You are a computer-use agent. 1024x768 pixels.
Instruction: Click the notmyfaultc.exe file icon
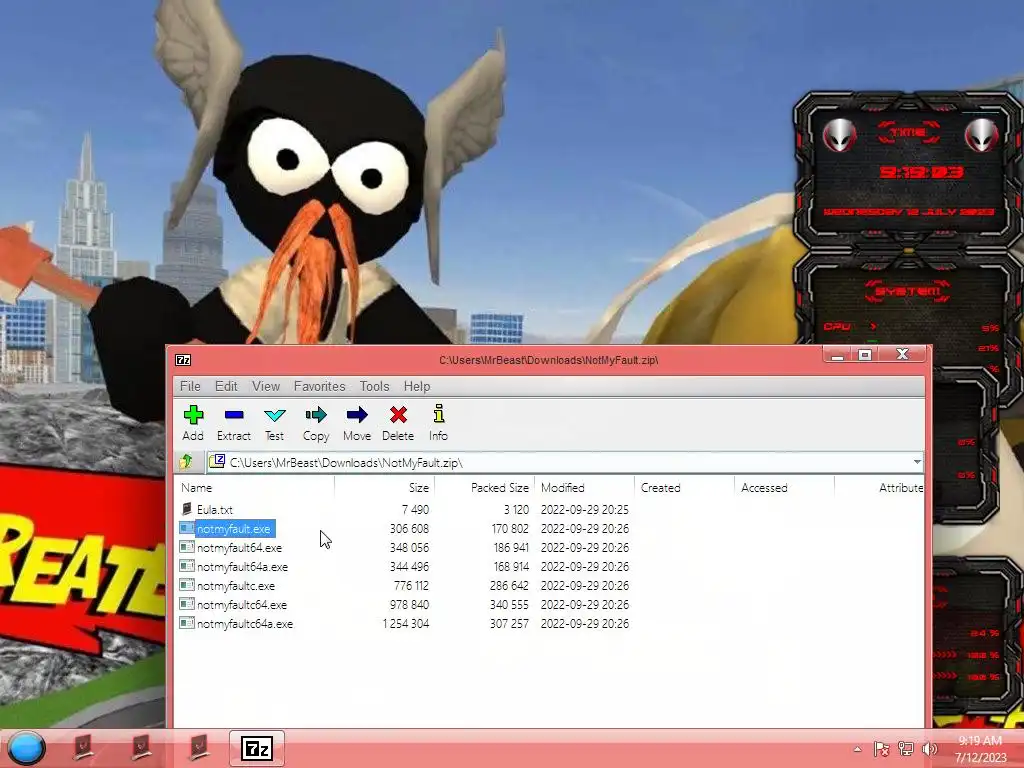(x=187, y=585)
